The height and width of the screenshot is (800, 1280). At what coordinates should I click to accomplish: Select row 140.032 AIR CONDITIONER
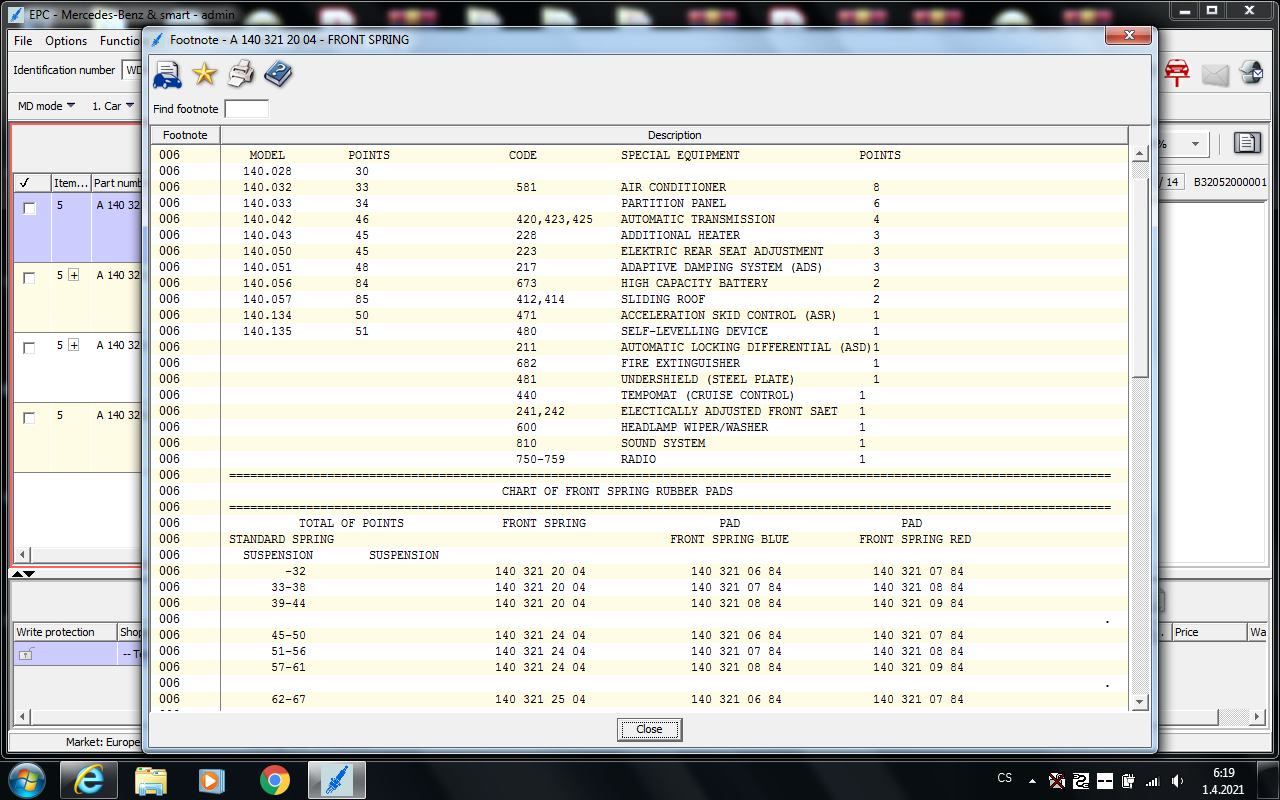[x=639, y=187]
